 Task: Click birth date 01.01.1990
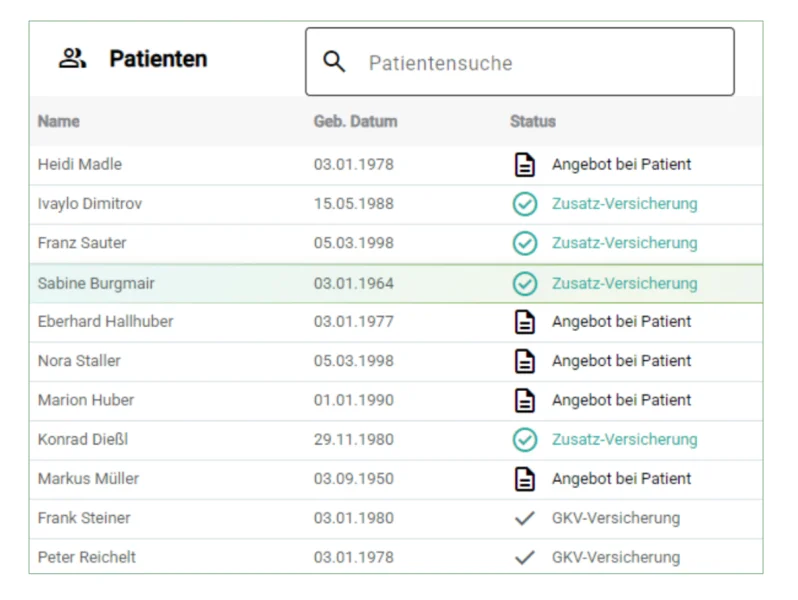(353, 400)
